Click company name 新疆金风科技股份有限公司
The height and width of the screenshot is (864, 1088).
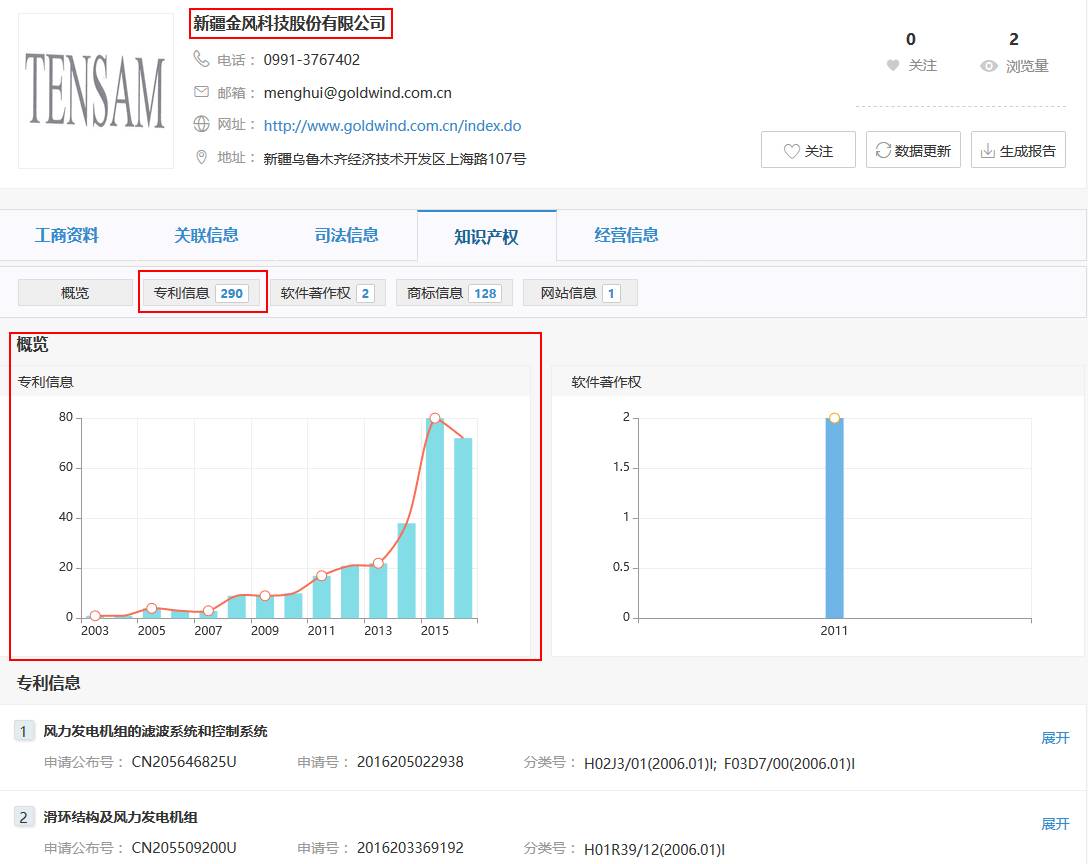coord(289,24)
